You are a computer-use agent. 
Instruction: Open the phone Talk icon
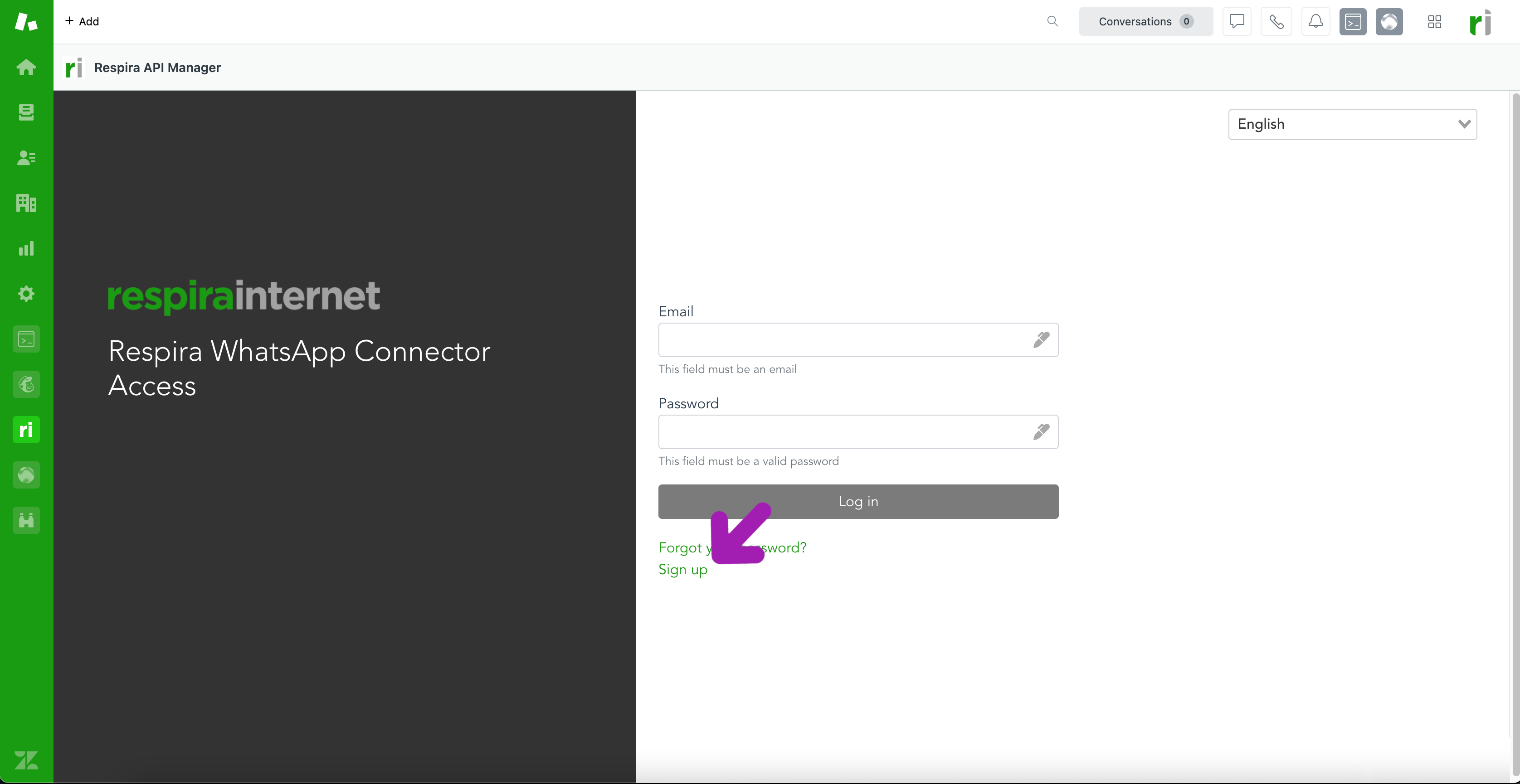coord(1276,21)
